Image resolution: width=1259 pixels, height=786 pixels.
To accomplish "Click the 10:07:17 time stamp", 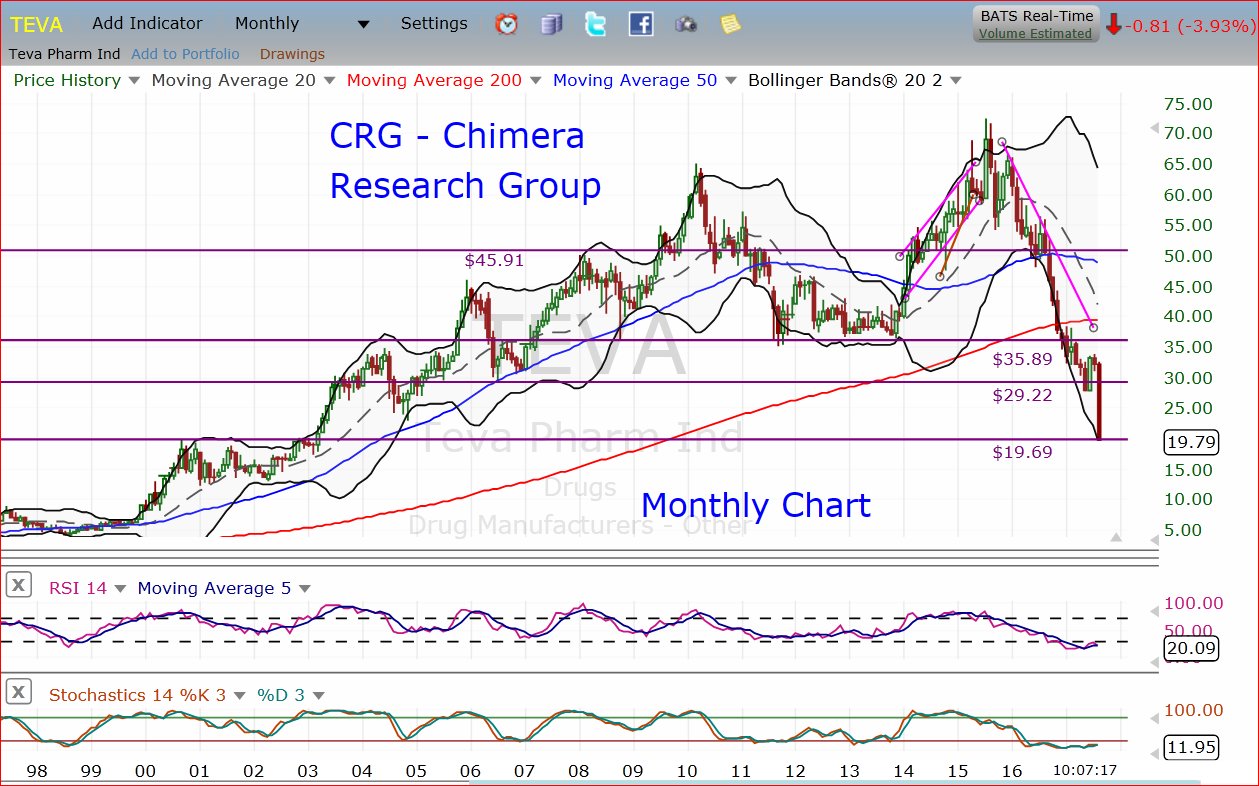I will pyautogui.click(x=1085, y=771).
